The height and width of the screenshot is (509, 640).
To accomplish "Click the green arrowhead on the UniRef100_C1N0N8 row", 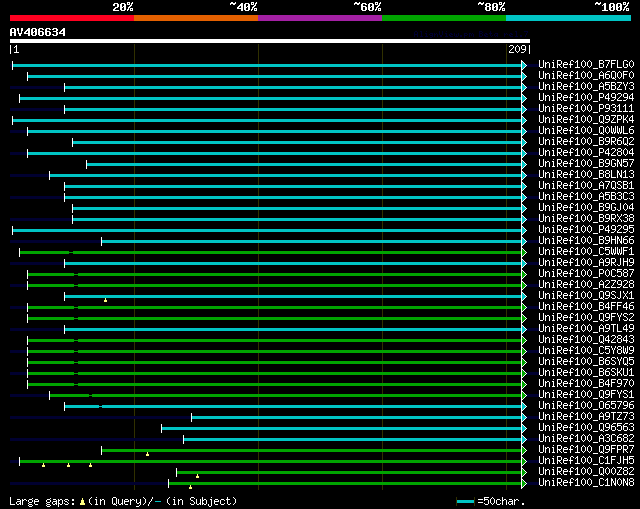I will 524,483.
